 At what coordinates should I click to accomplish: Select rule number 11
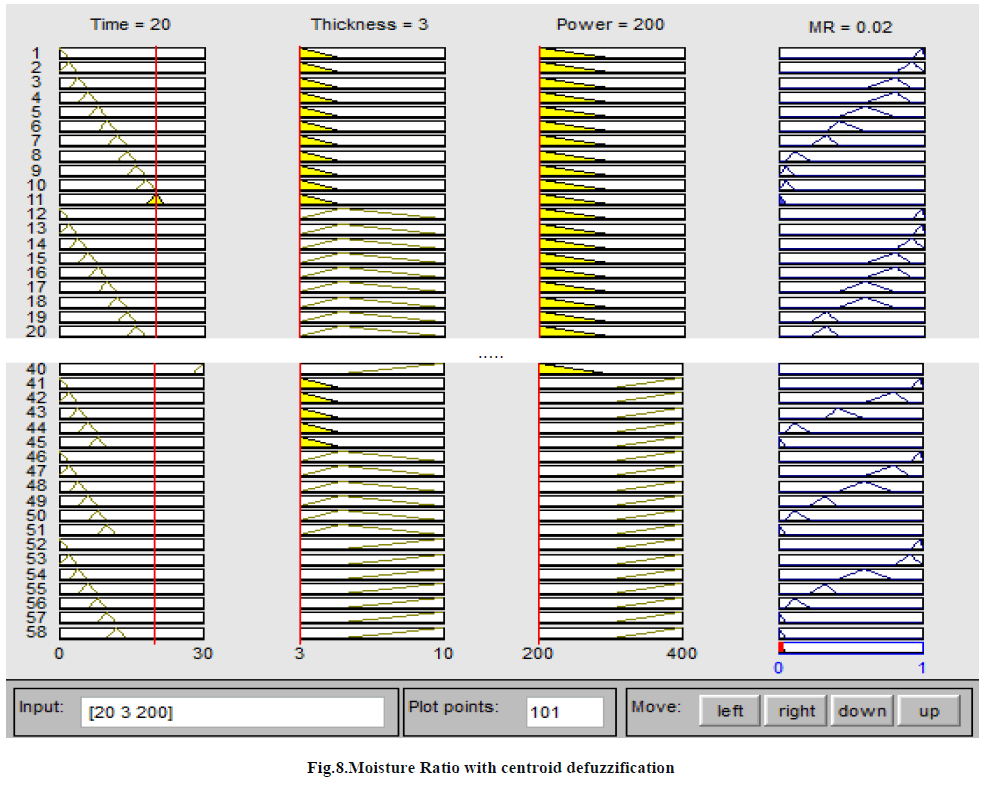[x=36, y=200]
